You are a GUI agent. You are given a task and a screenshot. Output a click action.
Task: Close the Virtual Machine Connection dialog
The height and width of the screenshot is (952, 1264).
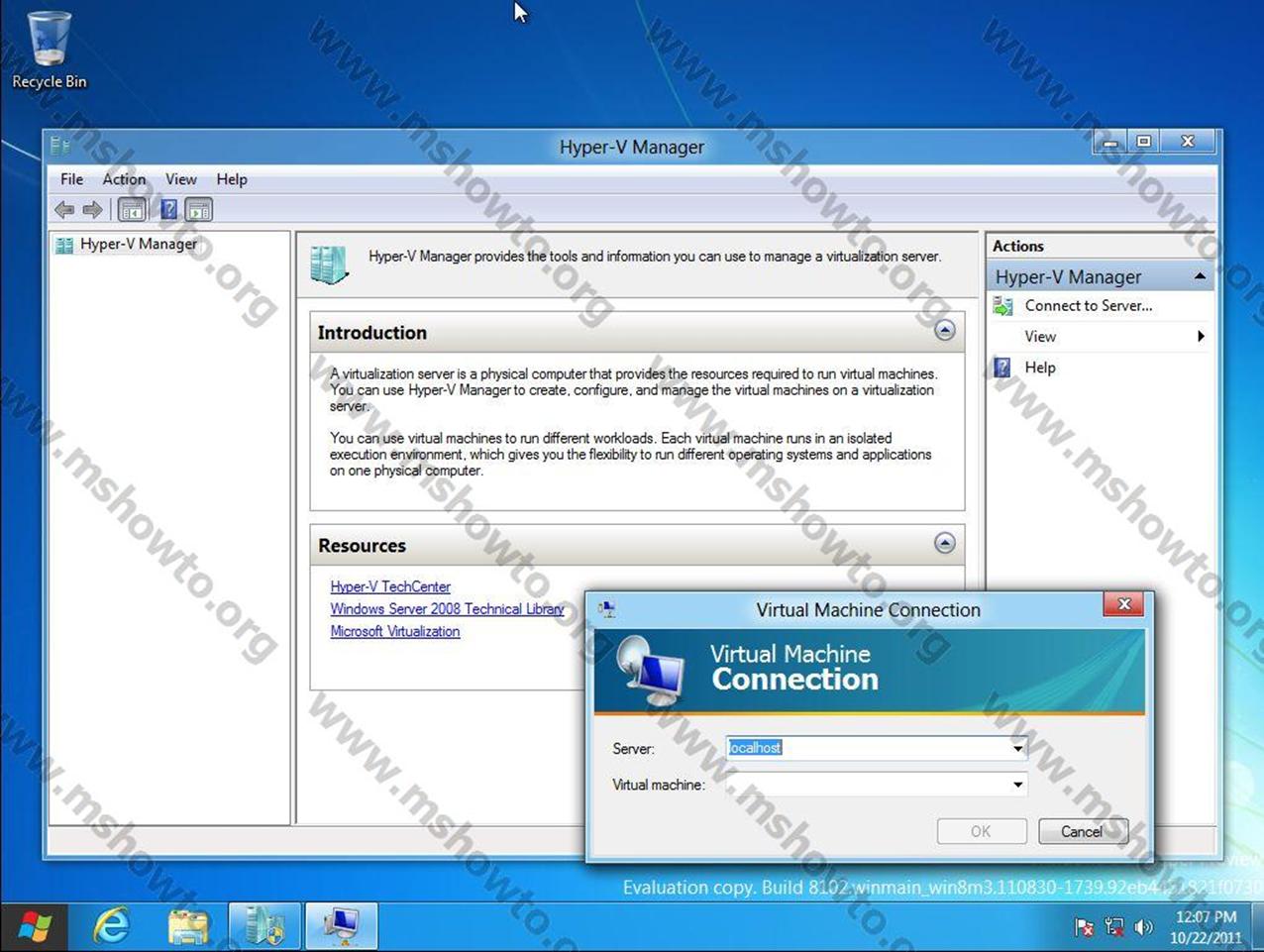[1123, 604]
